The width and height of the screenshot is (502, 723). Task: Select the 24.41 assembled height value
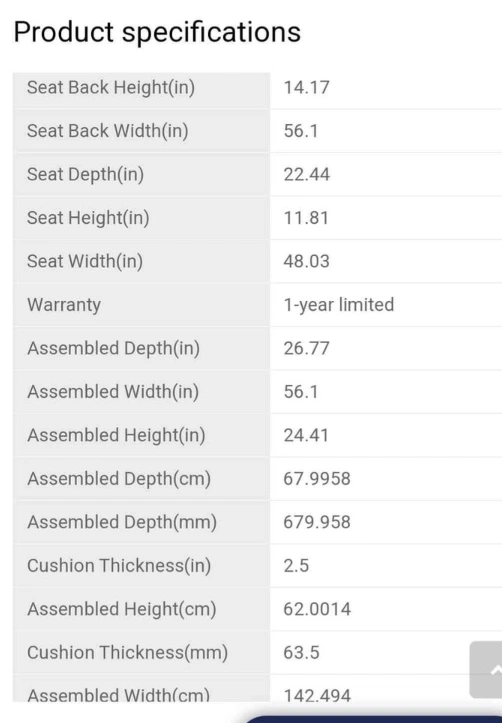click(x=306, y=435)
